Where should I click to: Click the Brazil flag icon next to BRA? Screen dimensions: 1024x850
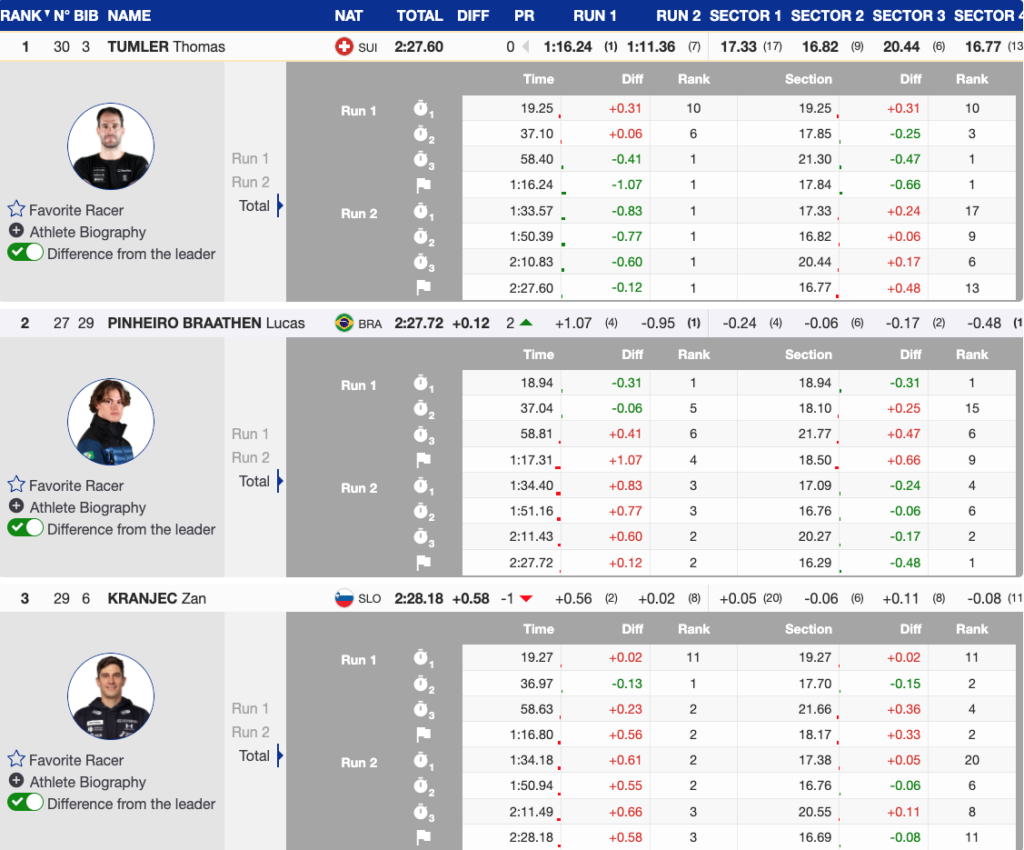[344, 323]
